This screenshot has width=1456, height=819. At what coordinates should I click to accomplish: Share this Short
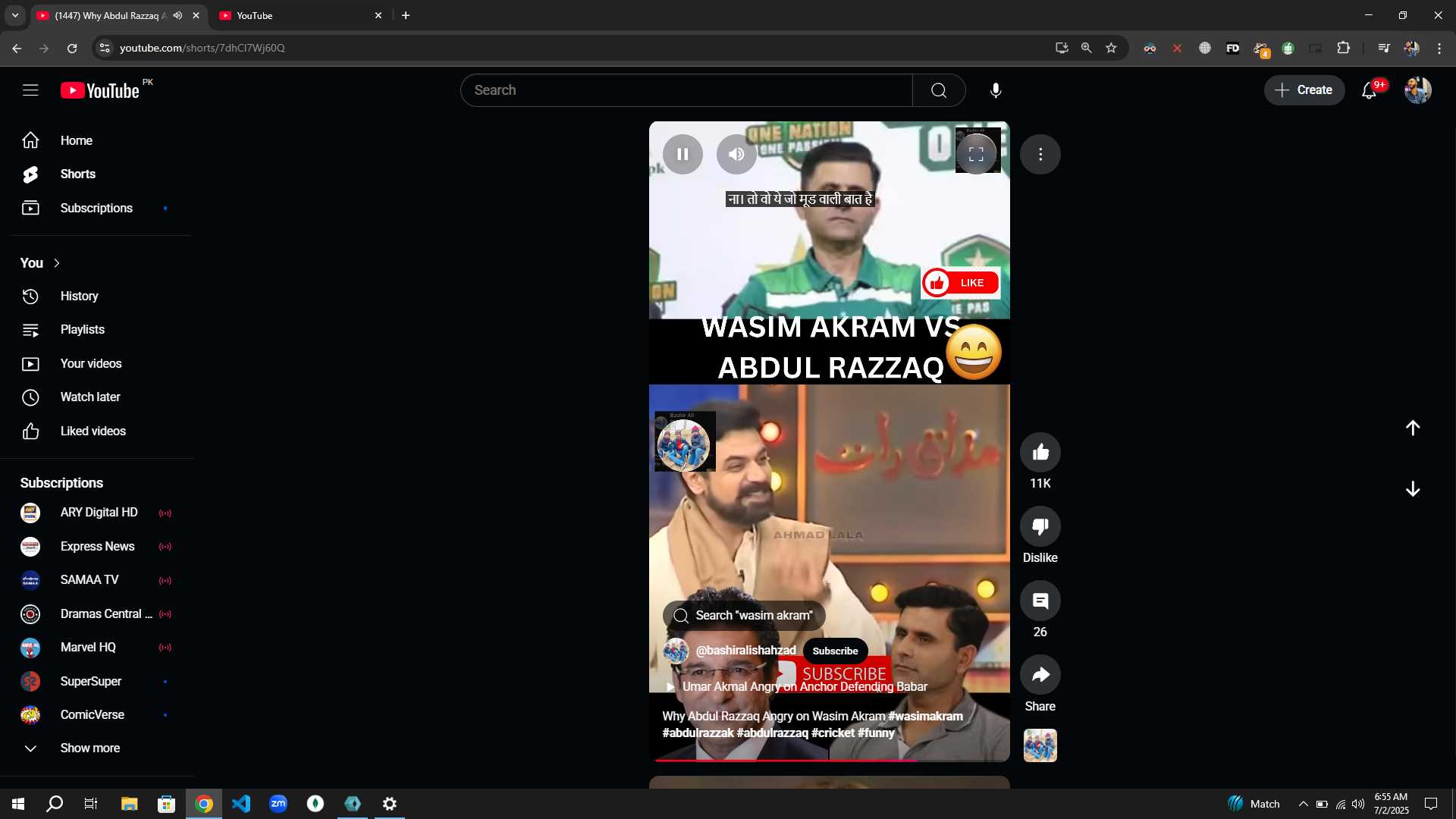click(x=1040, y=674)
